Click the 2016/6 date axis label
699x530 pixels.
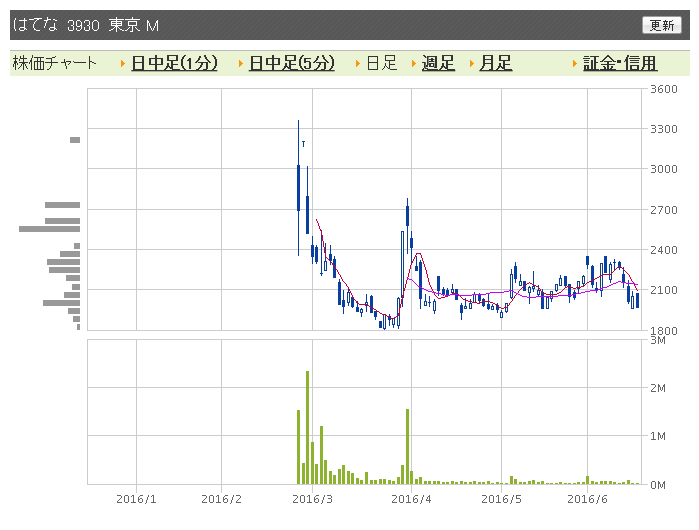[587, 499]
